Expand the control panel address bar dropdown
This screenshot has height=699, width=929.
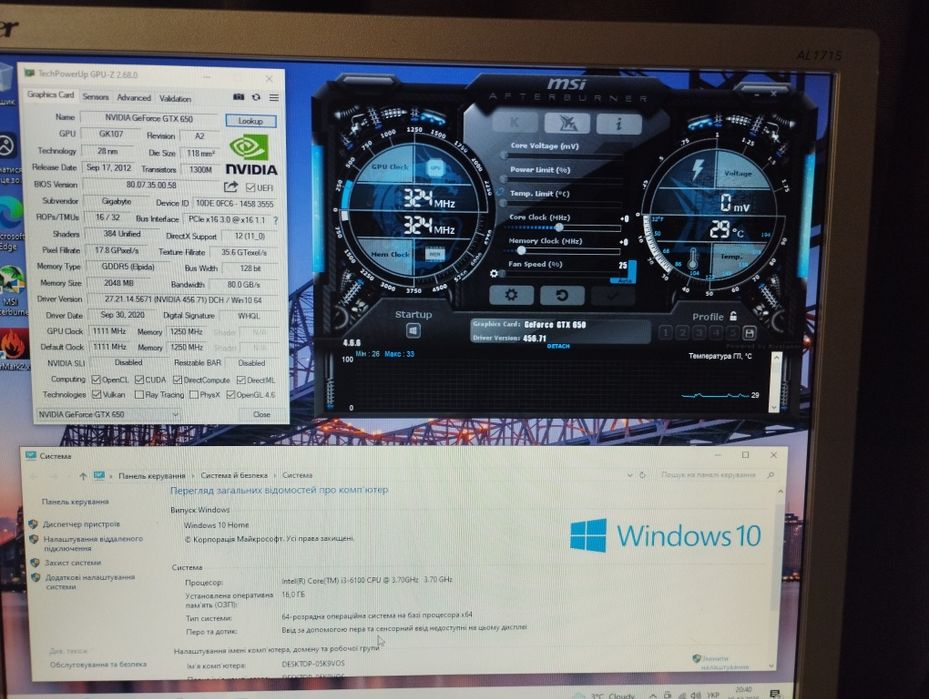629,475
